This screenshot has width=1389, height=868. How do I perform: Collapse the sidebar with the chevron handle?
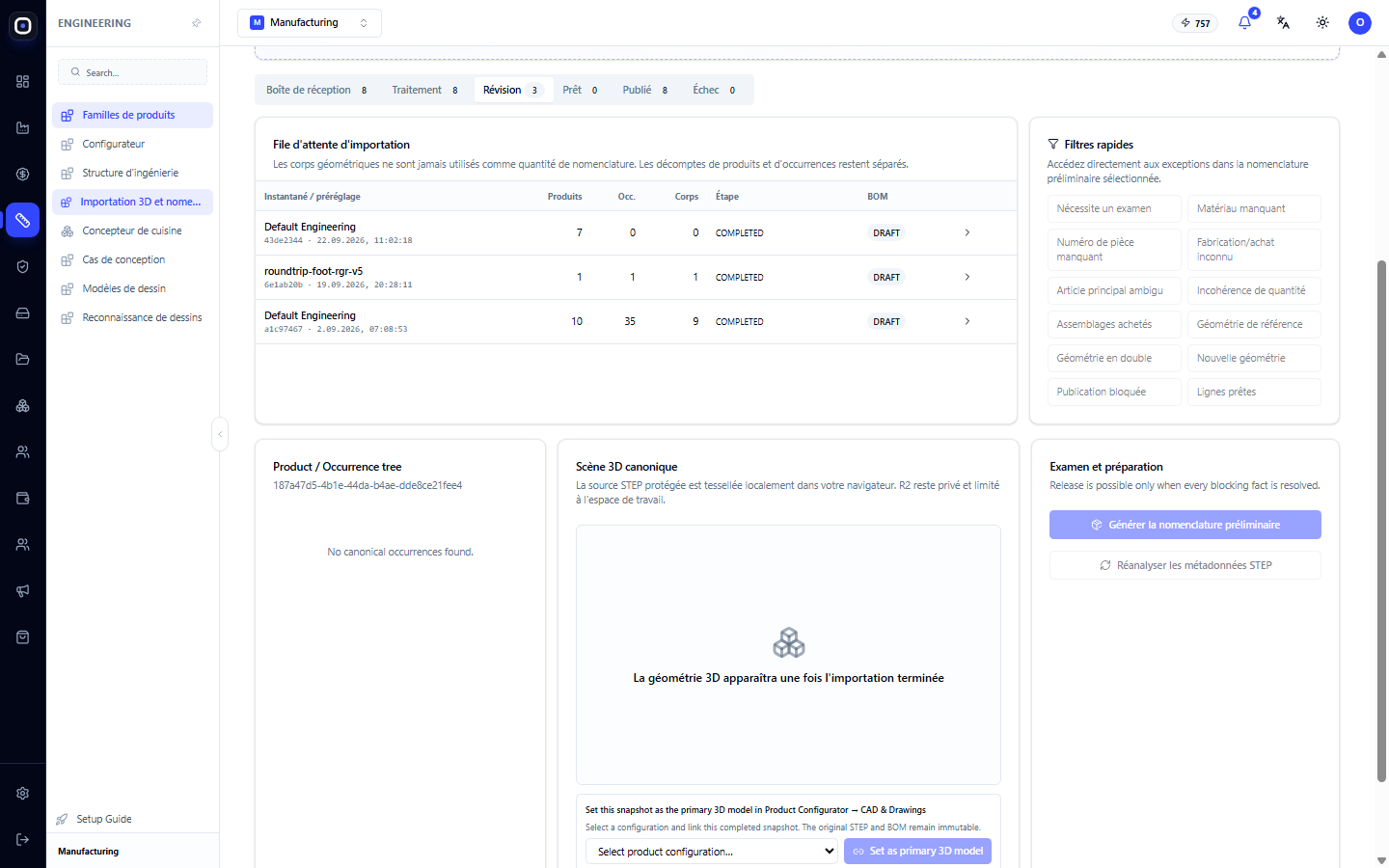[x=220, y=434]
